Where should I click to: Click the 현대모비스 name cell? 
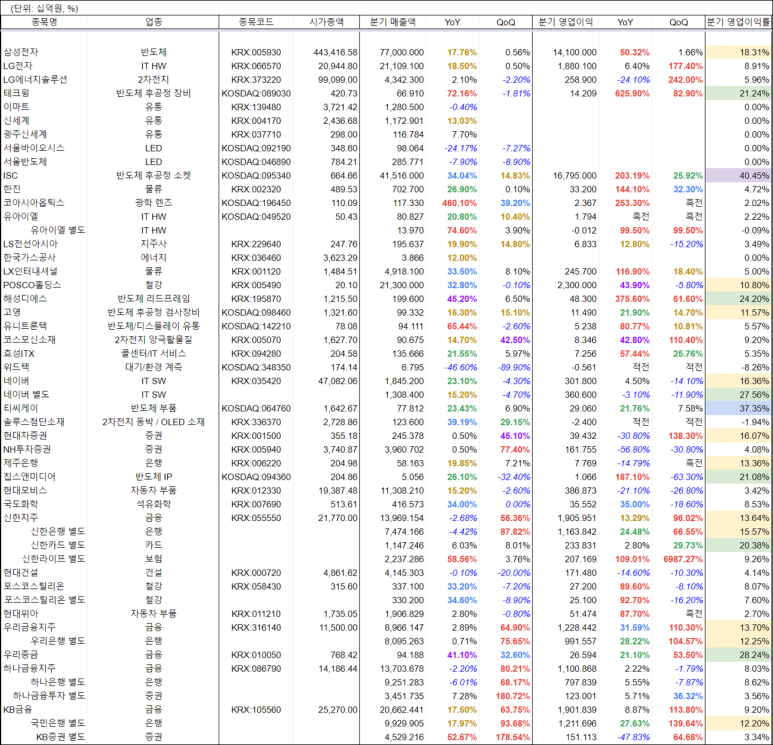pos(25,491)
